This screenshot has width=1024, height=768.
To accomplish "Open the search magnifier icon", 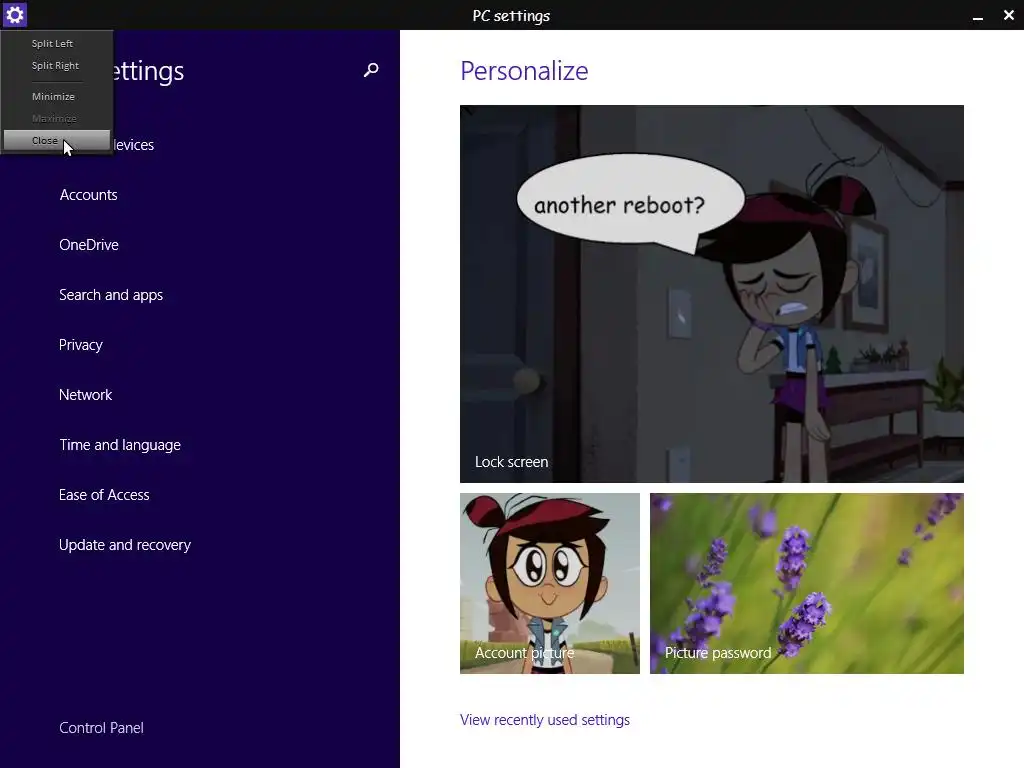I will point(371,70).
